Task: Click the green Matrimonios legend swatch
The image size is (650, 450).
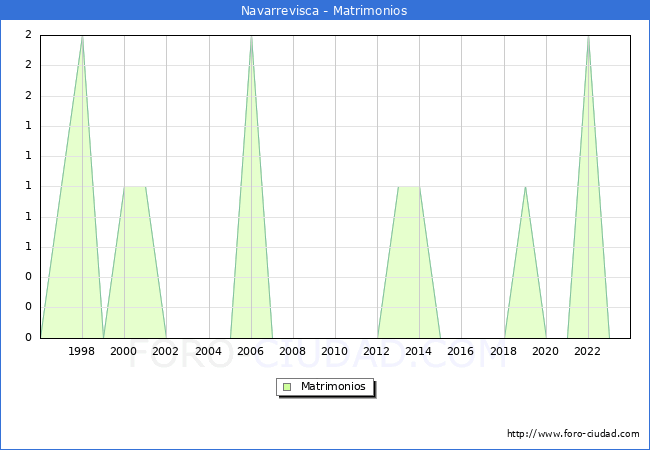Action: [287, 386]
